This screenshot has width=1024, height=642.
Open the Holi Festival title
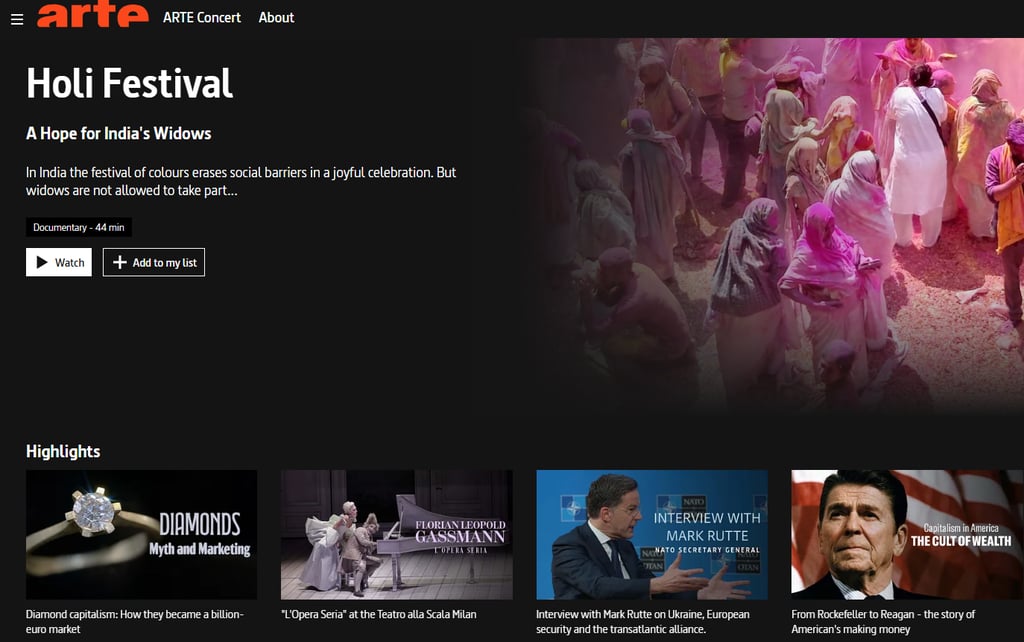click(129, 83)
